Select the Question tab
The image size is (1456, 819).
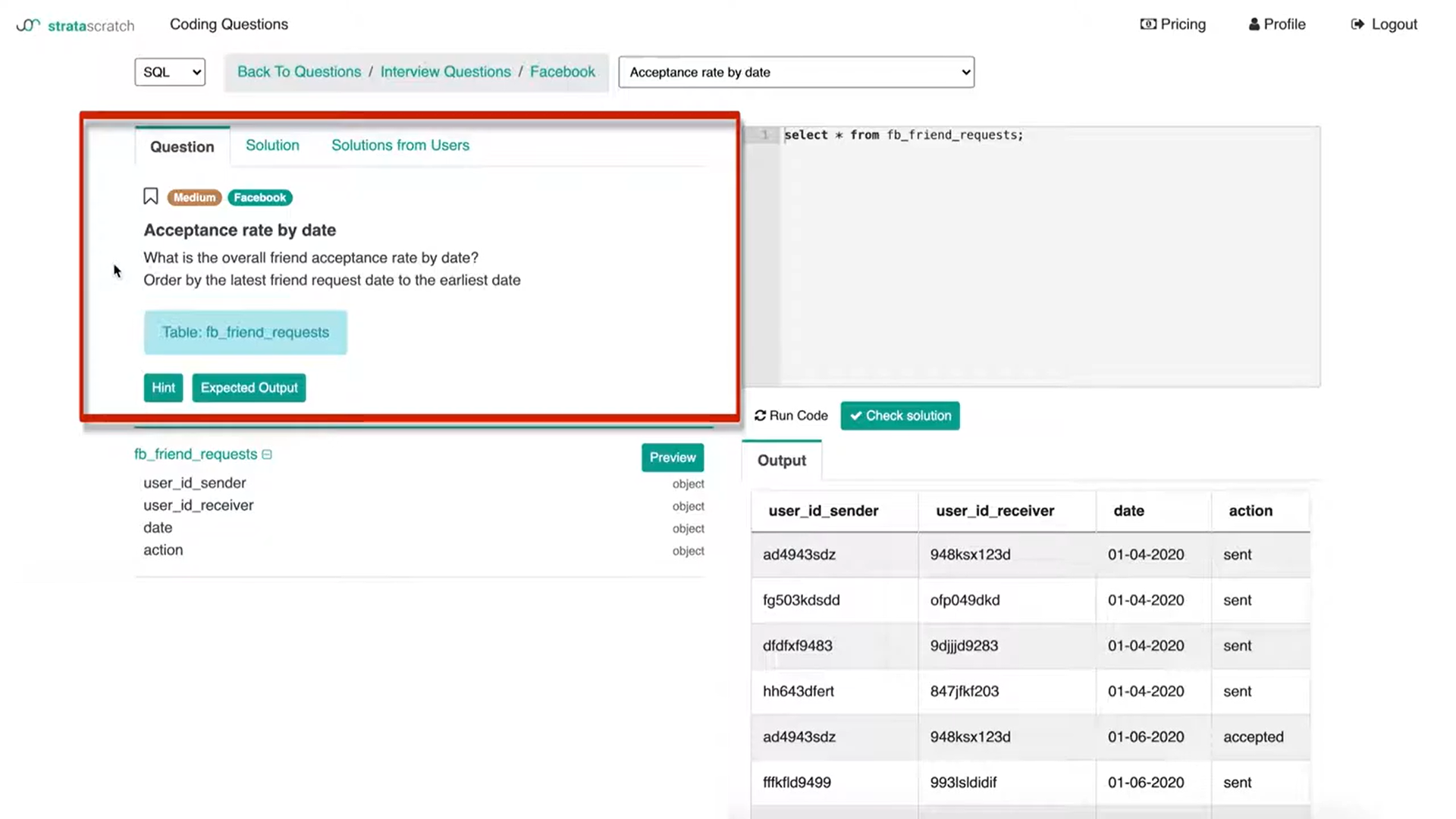pyautogui.click(x=182, y=146)
